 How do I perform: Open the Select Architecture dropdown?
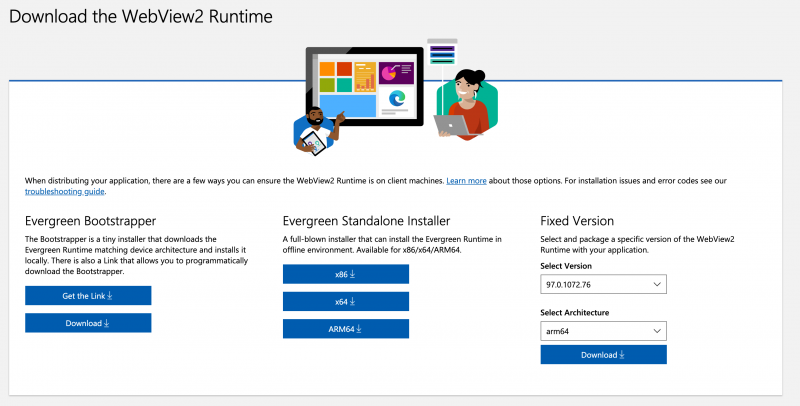(604, 331)
